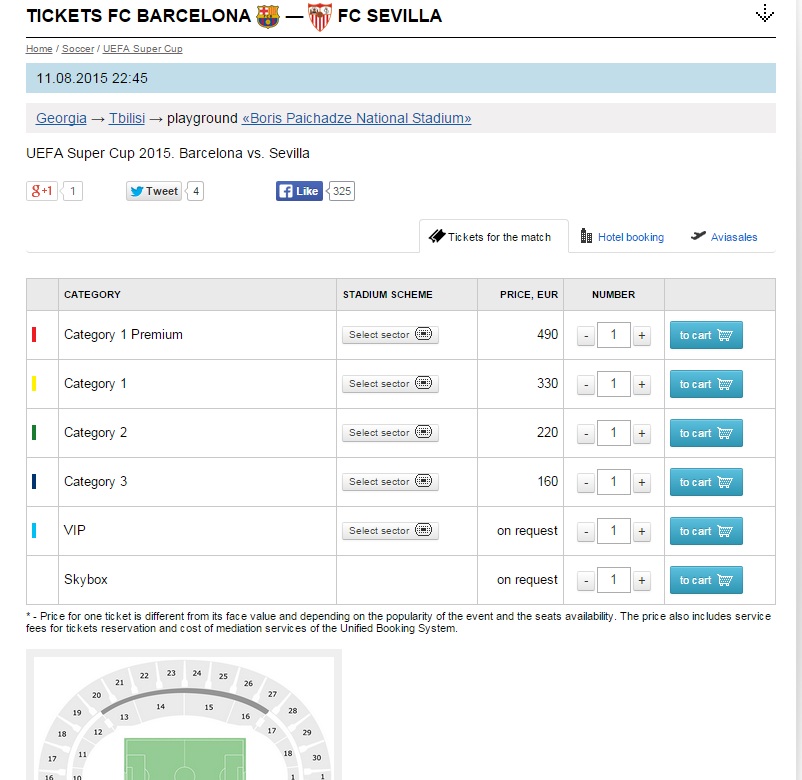Viewport: 802px width, 780px height.
Task: Open the Boris Paichadze National Stadium link
Action: tap(356, 118)
